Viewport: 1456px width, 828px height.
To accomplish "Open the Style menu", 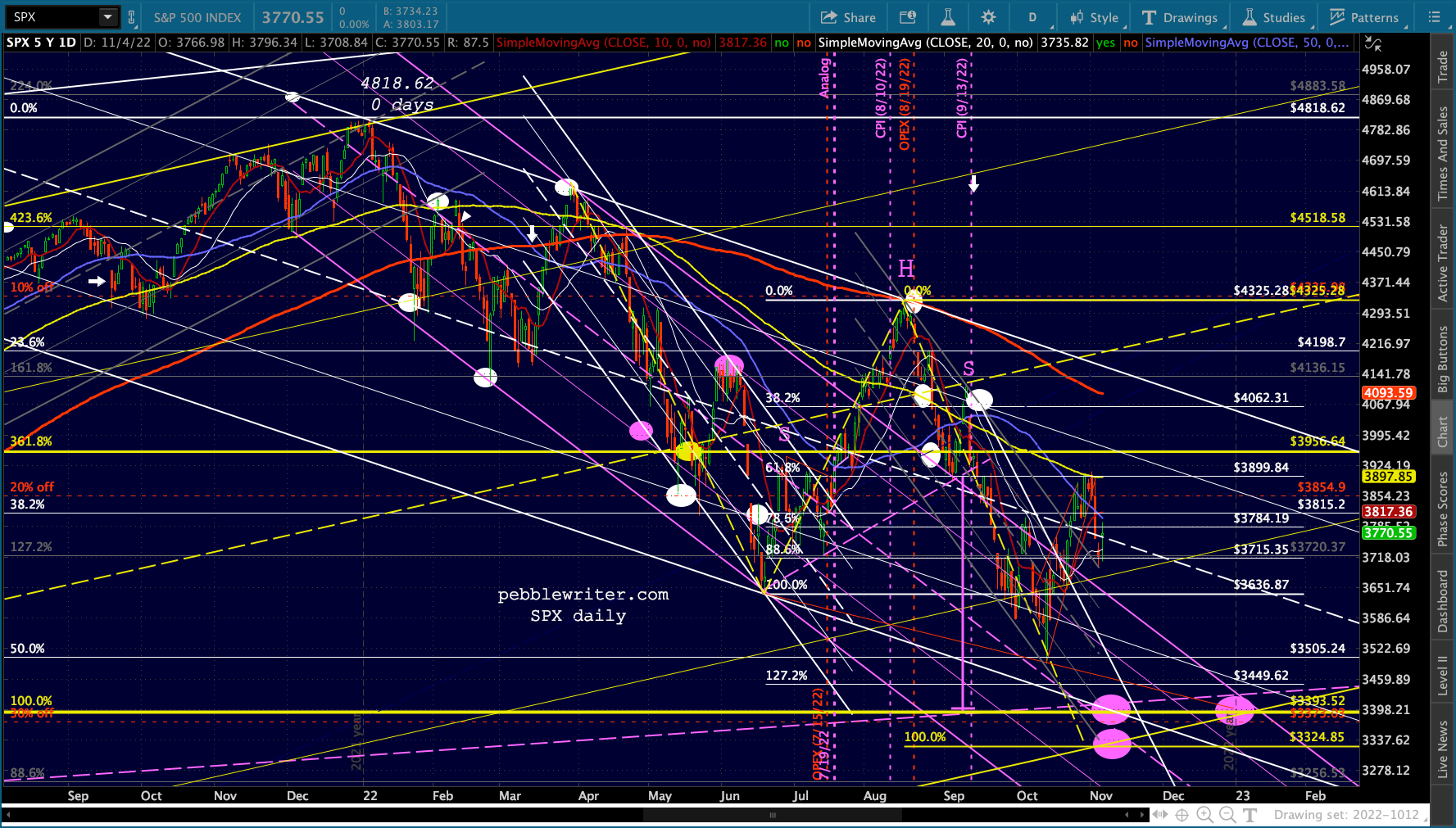I will coord(1094,17).
